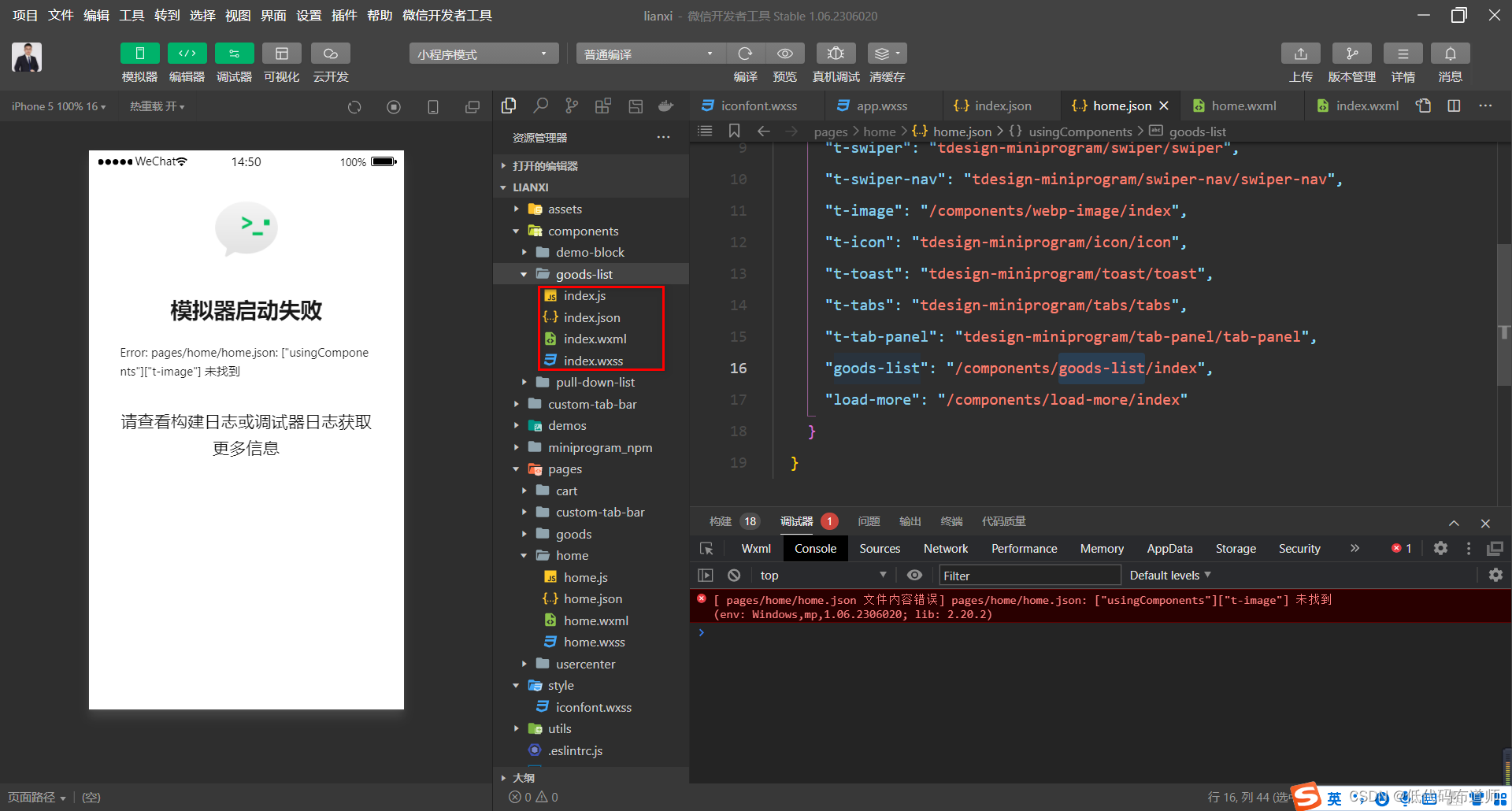Image resolution: width=1512 pixels, height=811 pixels.
Task: Click the bookmark icon in breadcrumb bar
Action: coord(735,131)
